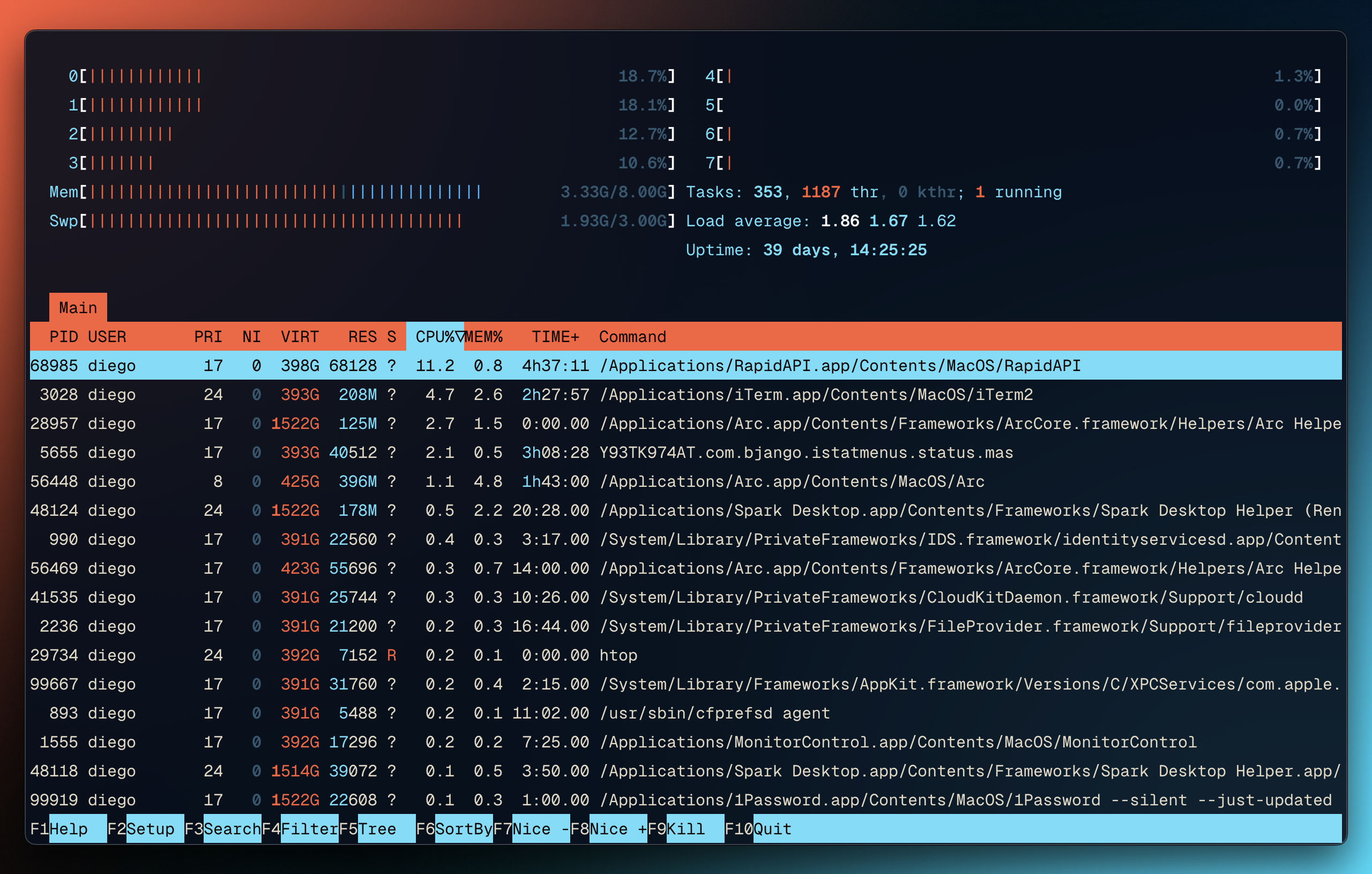This screenshot has height=874, width=1372.
Task: Select the Main tab
Action: pyautogui.click(x=78, y=308)
